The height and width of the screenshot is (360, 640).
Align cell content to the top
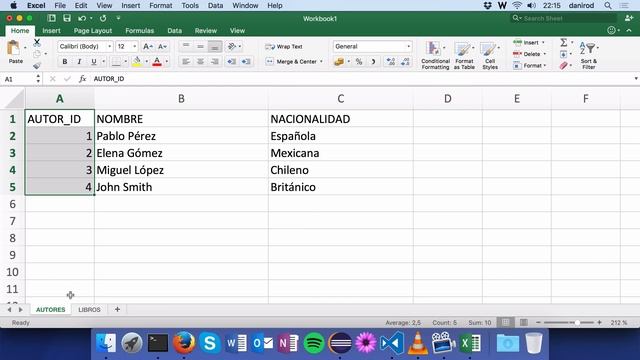pyautogui.click(x=186, y=47)
